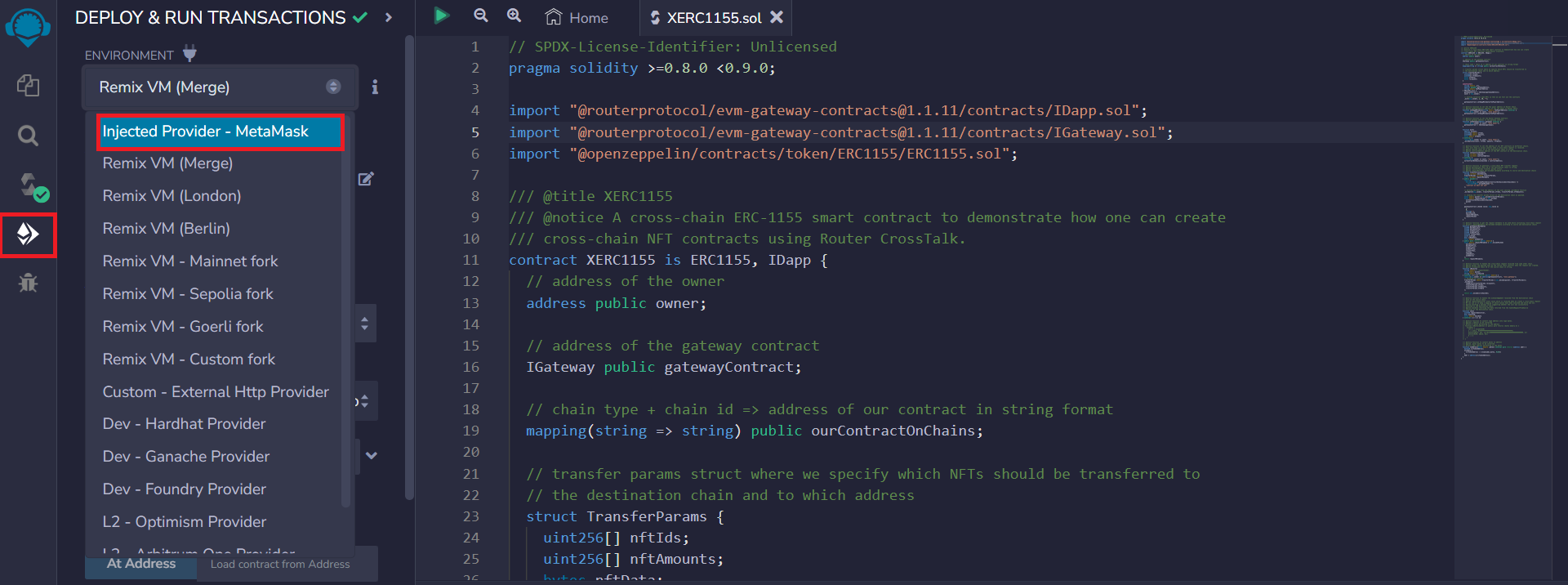The image size is (1568, 585).
Task: Click the code minimap preview
Action: pyautogui.click(x=1503, y=196)
